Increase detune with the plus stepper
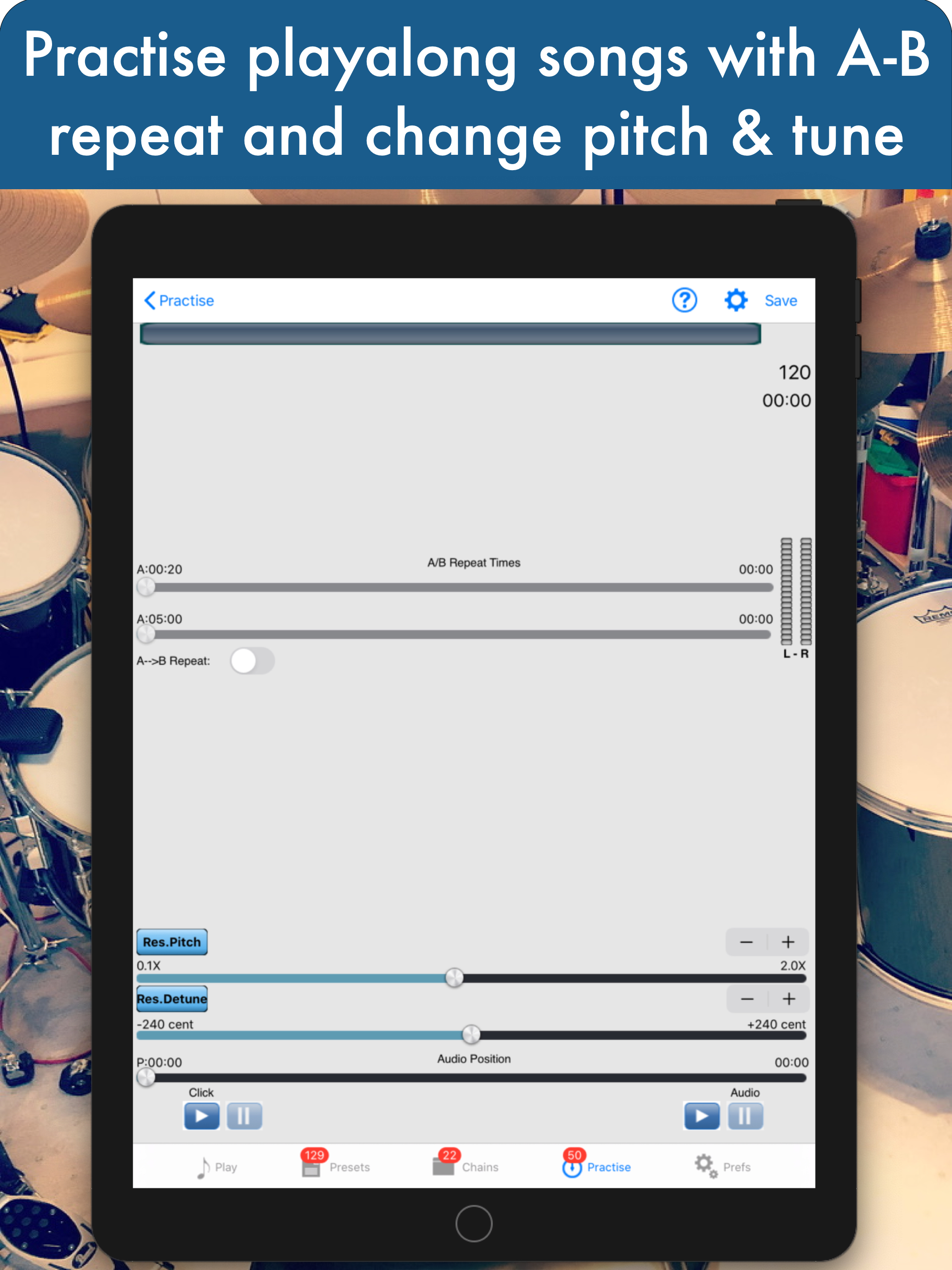 (789, 999)
